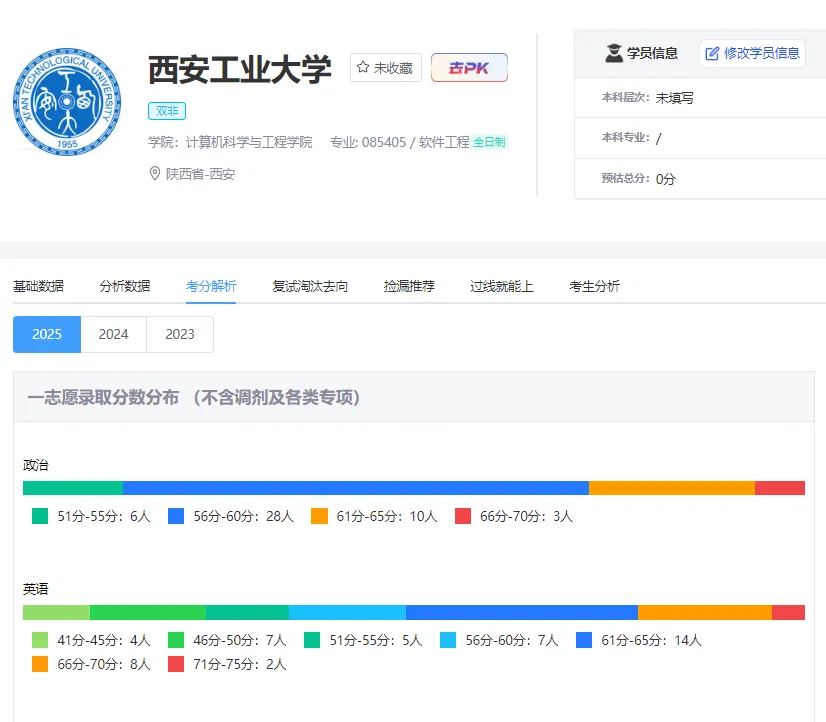Click the text 71分-75分: 2人
Viewport: 826px width, 722px height.
(240, 664)
